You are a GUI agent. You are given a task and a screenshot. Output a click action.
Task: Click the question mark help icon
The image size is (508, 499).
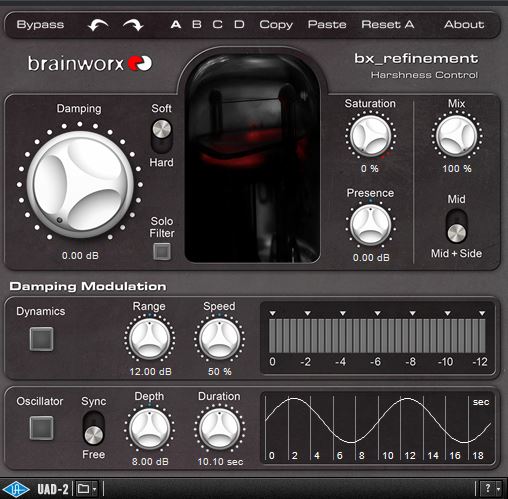pos(488,489)
